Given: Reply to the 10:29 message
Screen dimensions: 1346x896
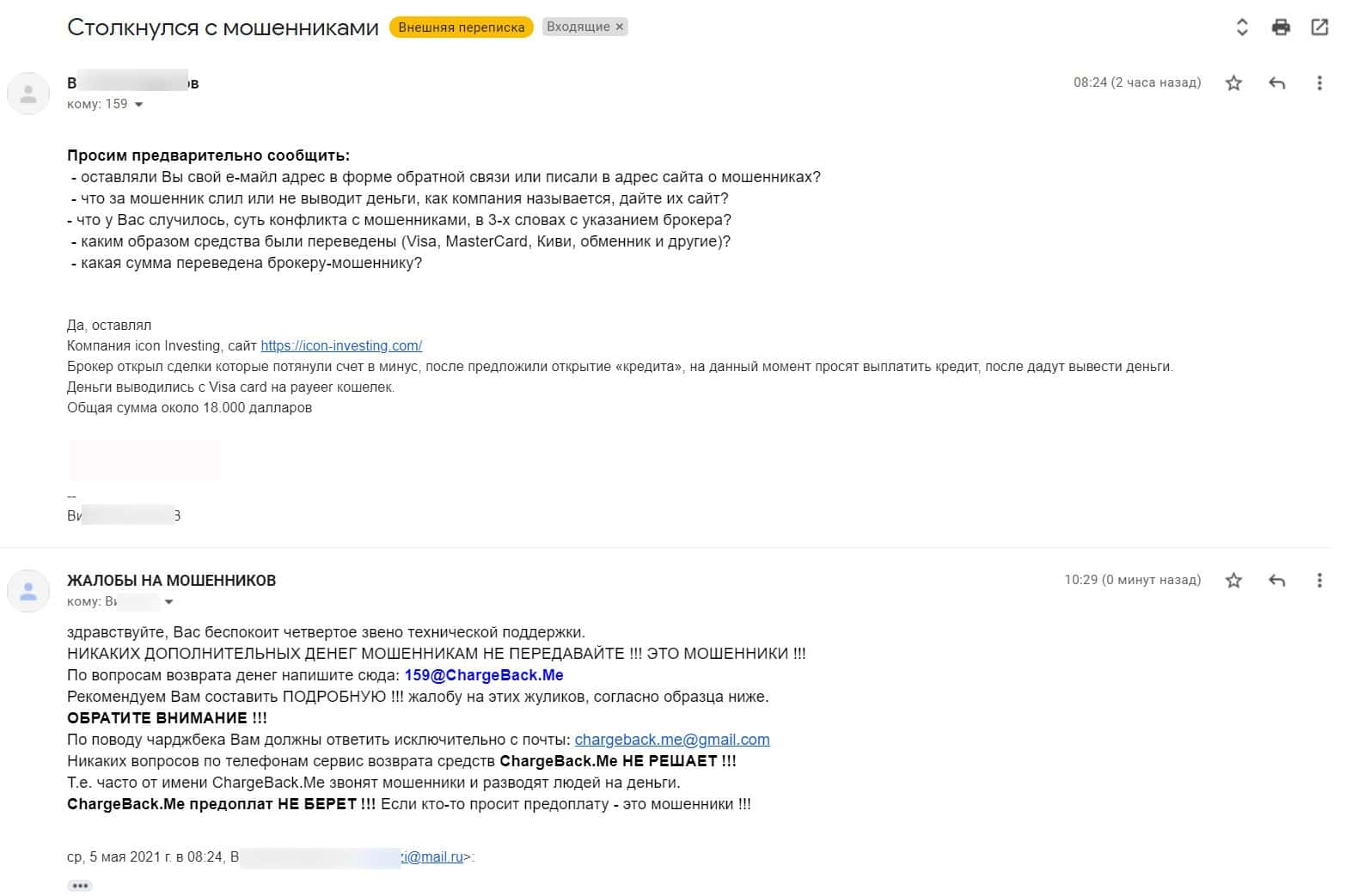Looking at the screenshot, I should point(1277,581).
